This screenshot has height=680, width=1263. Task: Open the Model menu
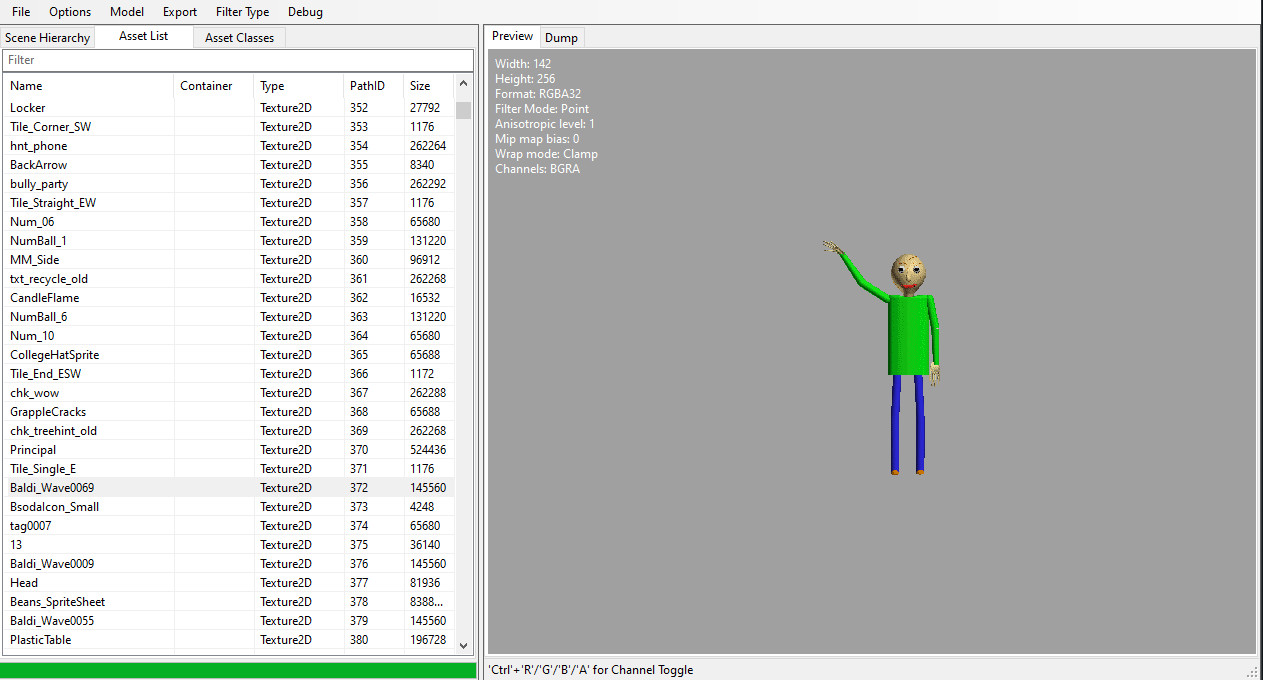[x=127, y=12]
